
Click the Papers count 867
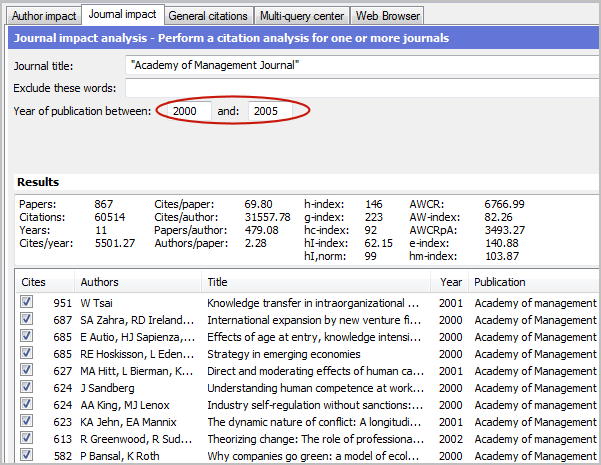tap(103, 204)
